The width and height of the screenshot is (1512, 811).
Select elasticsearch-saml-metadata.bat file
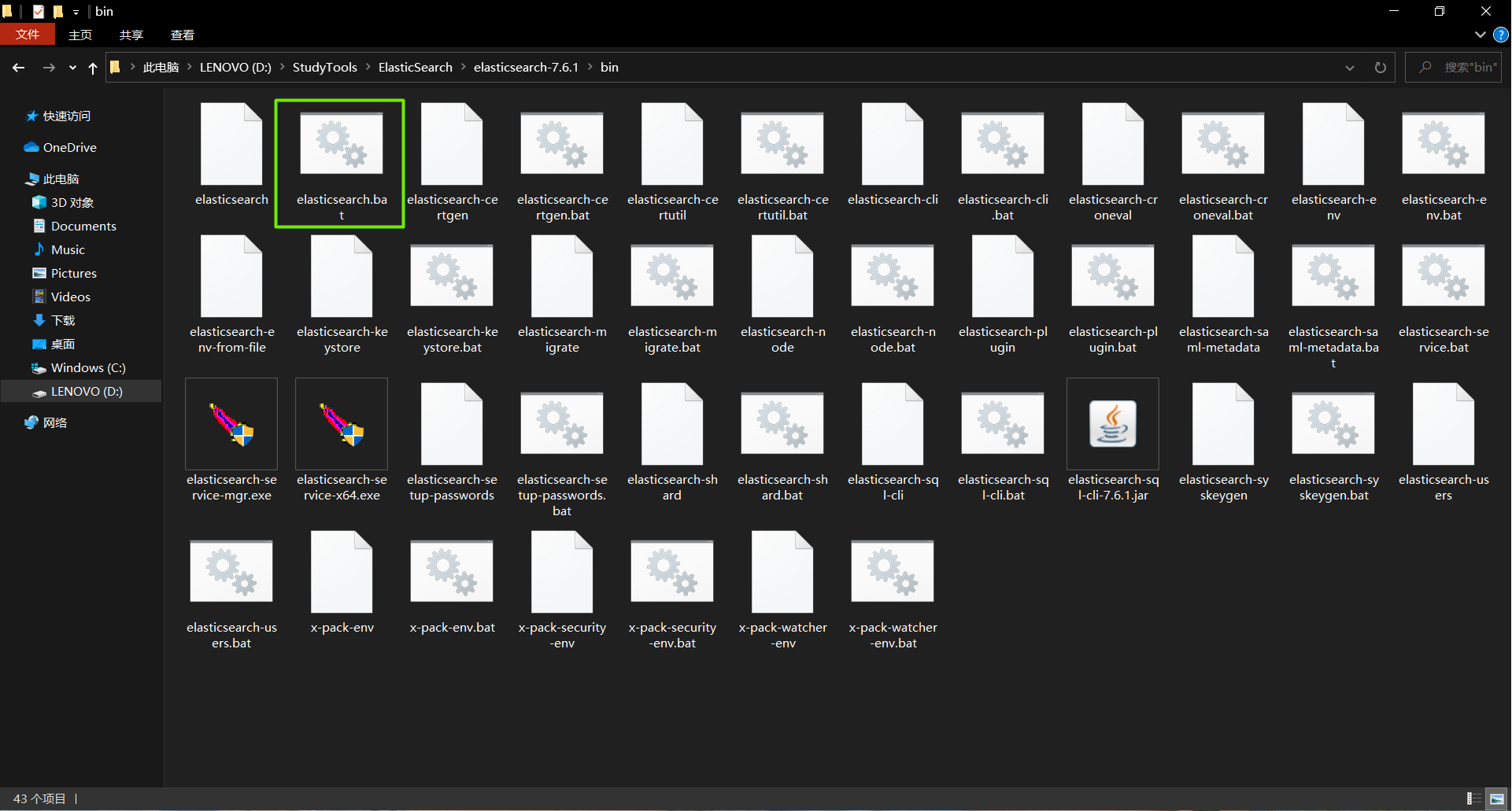(1333, 304)
